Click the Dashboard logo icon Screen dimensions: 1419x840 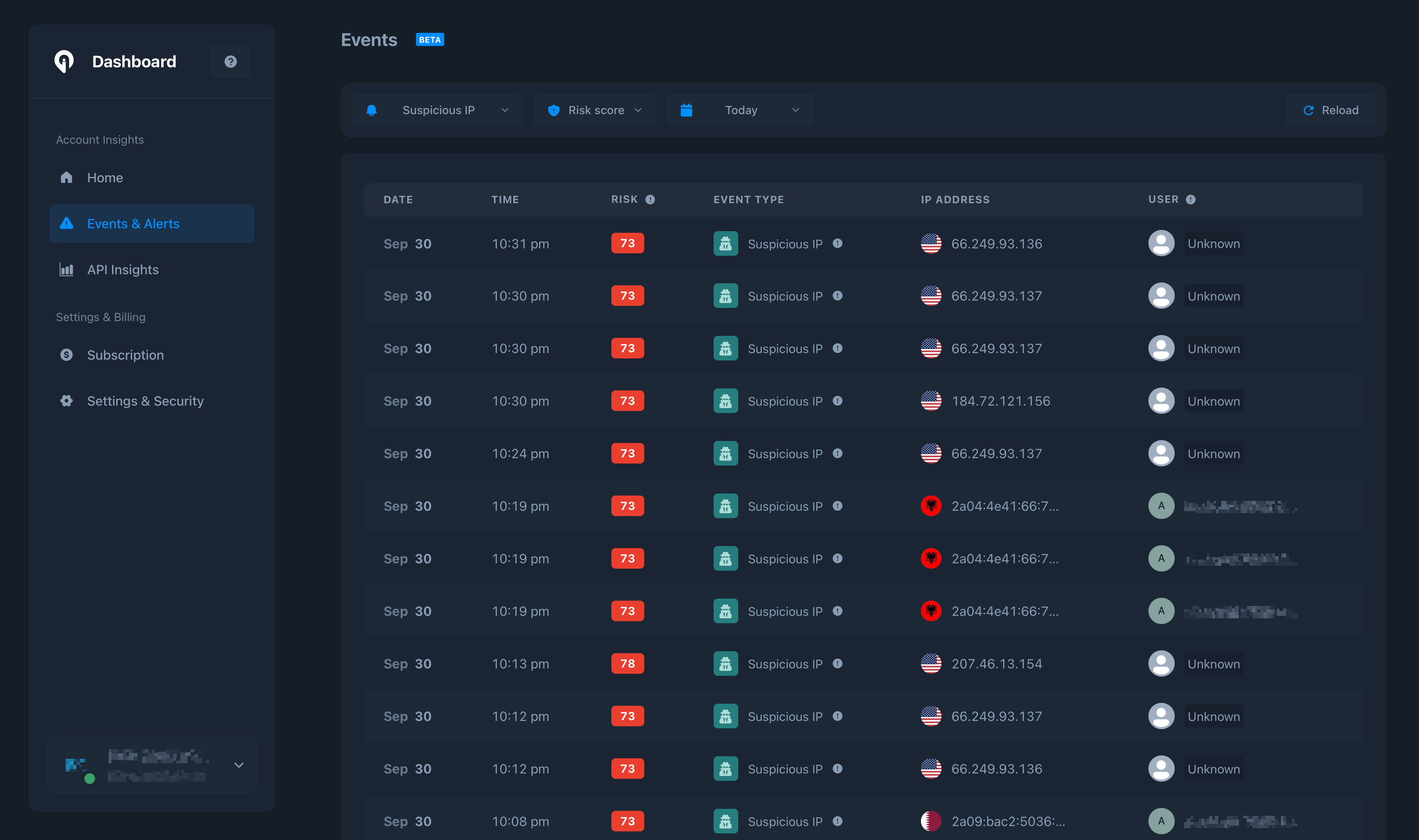64,62
